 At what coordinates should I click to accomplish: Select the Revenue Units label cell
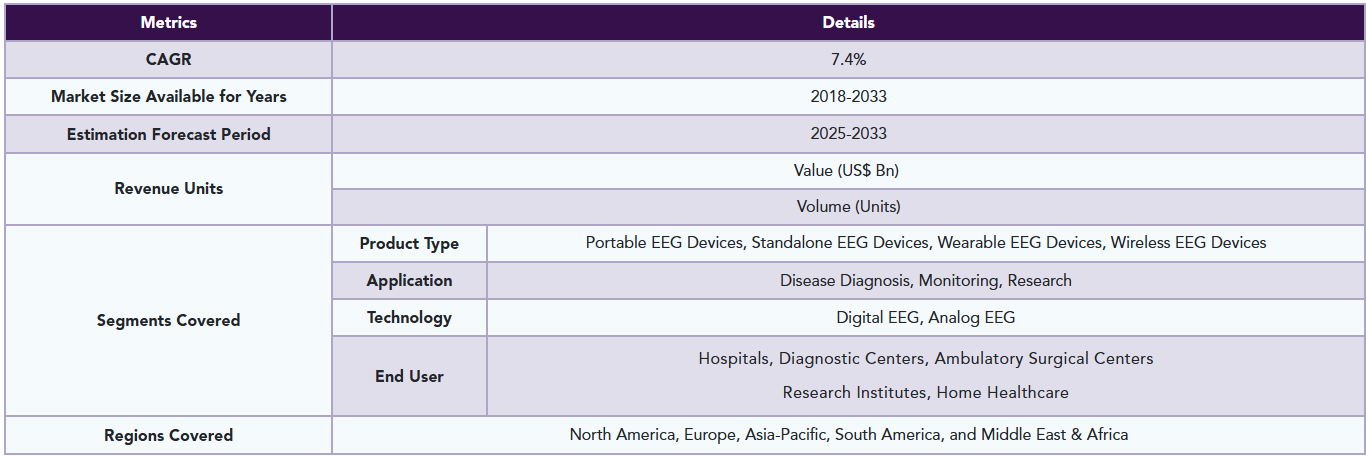[168, 188]
